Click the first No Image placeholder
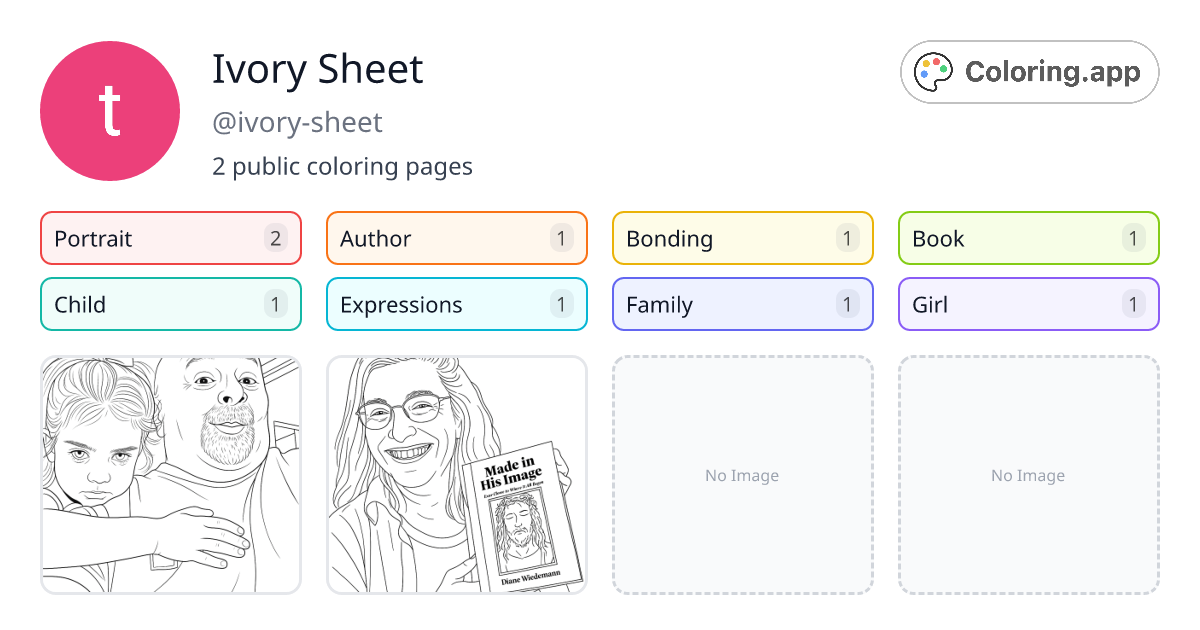 [742, 475]
